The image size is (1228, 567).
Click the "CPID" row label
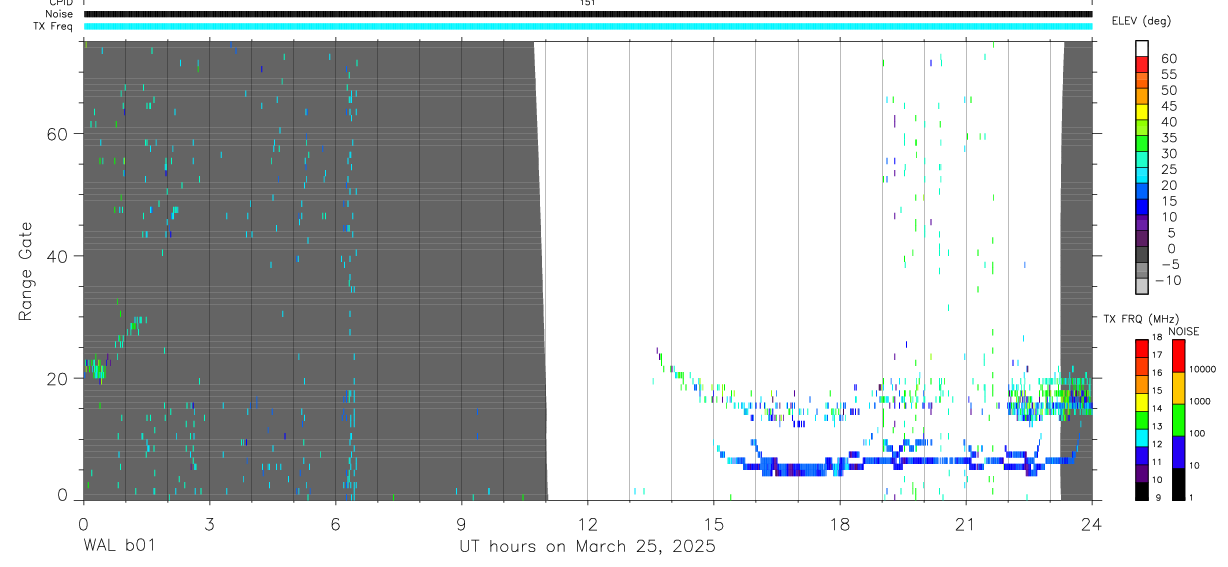(61, 3)
